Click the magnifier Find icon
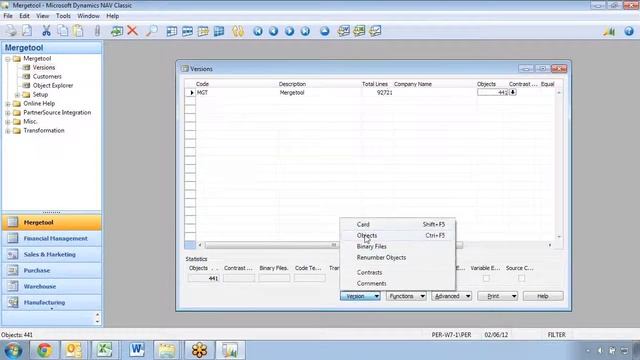 (x=151, y=31)
